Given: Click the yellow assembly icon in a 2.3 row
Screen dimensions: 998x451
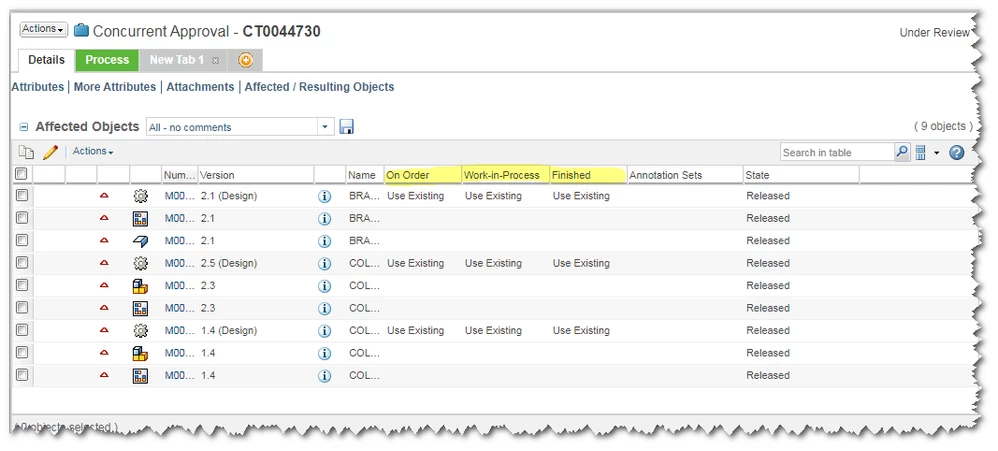Looking at the screenshot, I should [x=141, y=286].
